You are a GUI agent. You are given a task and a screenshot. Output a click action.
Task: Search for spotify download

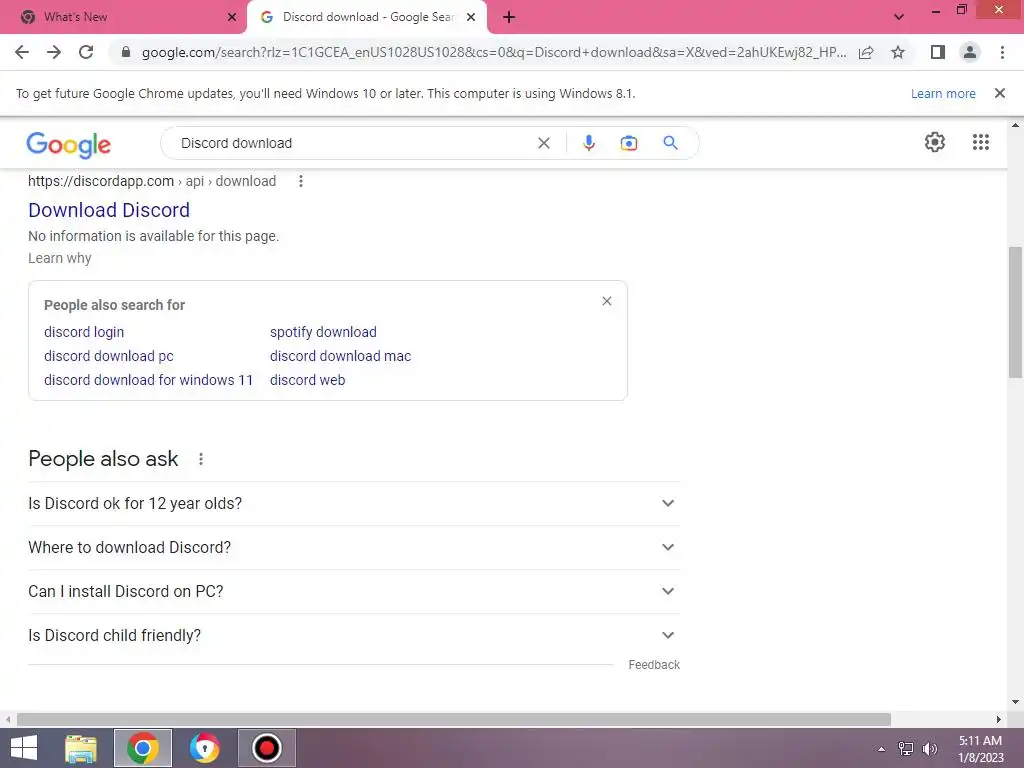pos(323,332)
